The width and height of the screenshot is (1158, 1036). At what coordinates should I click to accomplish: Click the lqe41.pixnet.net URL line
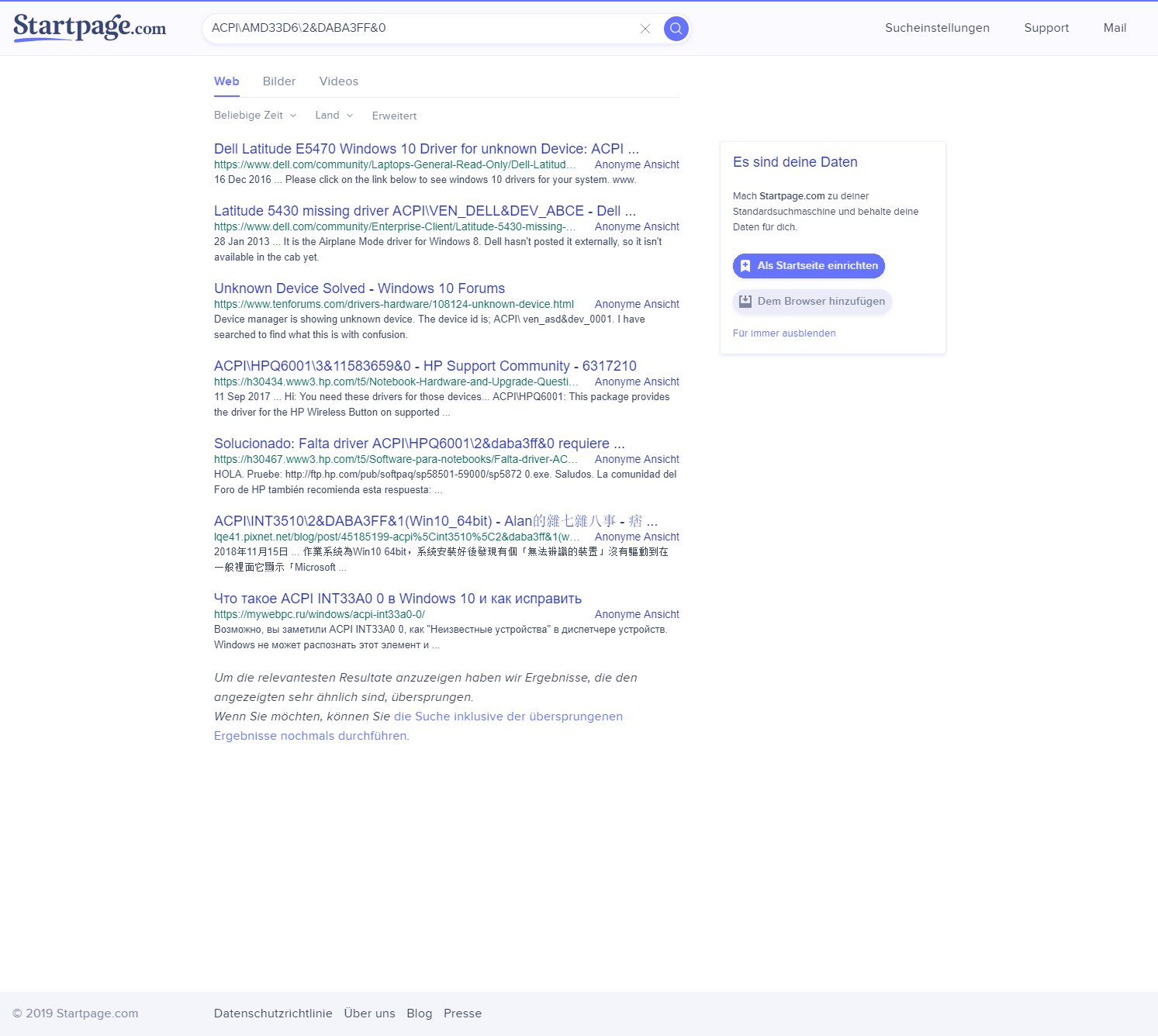(397, 537)
